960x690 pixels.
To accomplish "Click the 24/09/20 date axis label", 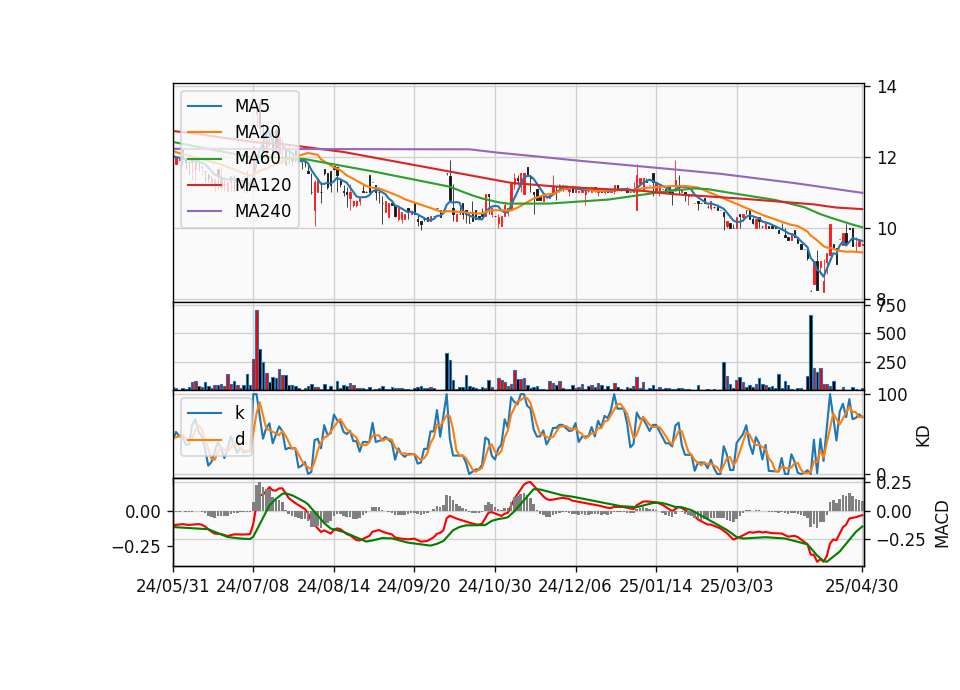I will pos(414,586).
